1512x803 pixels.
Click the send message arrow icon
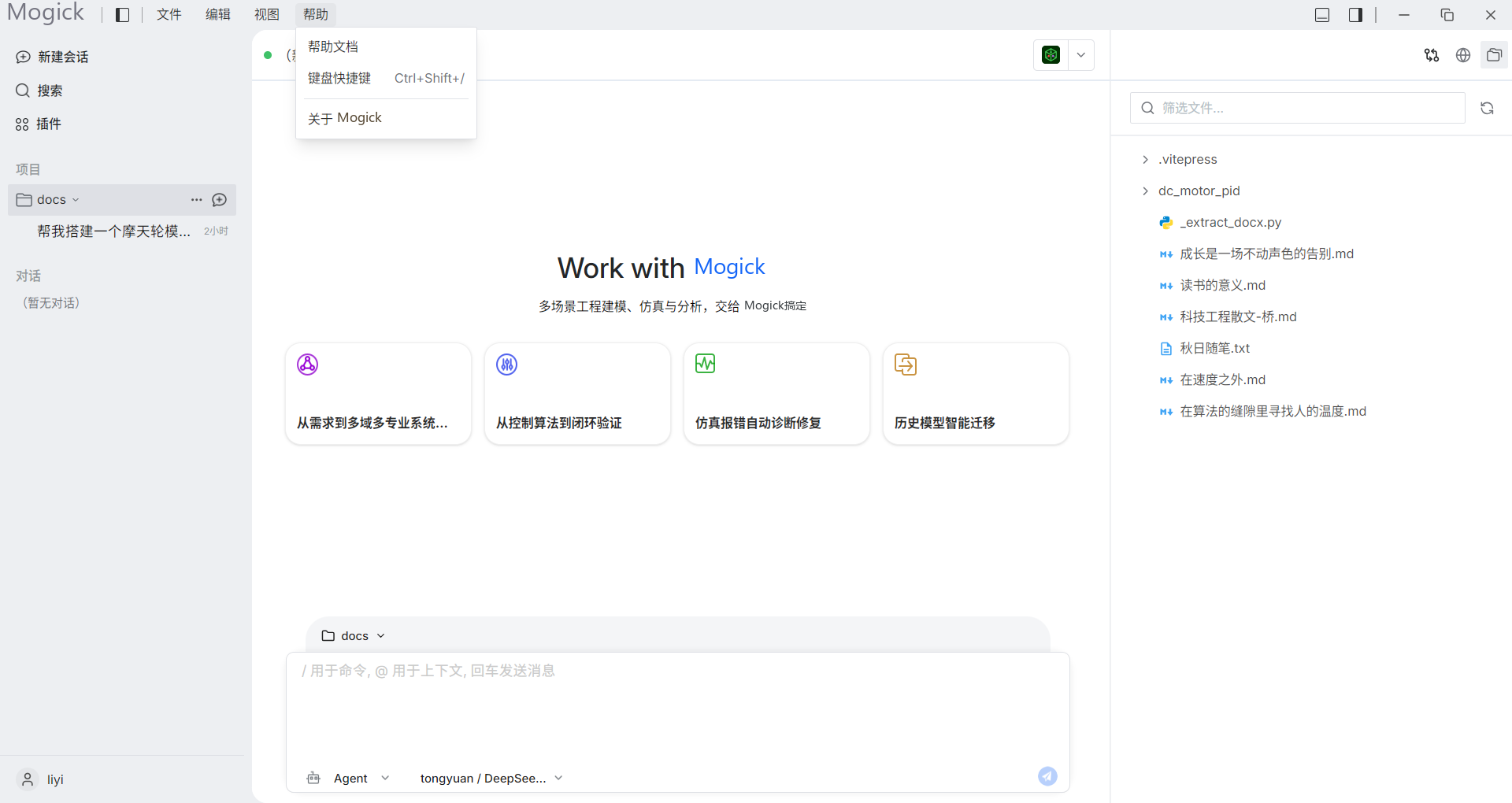pos(1047,776)
